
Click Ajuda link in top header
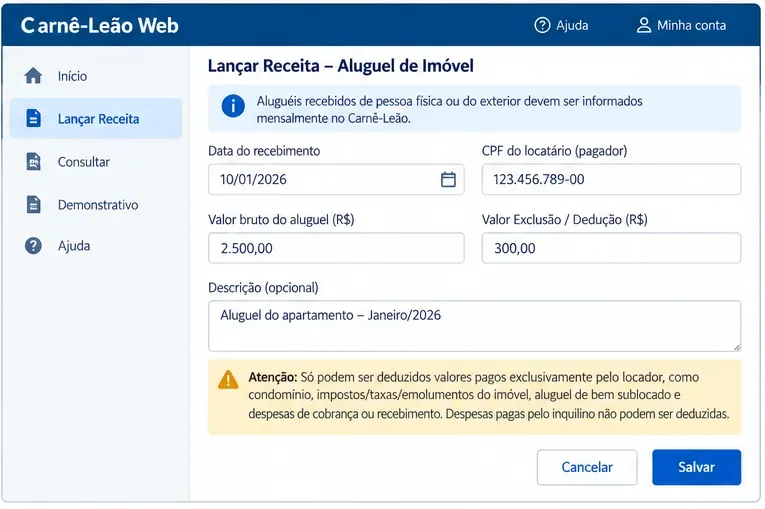561,25
